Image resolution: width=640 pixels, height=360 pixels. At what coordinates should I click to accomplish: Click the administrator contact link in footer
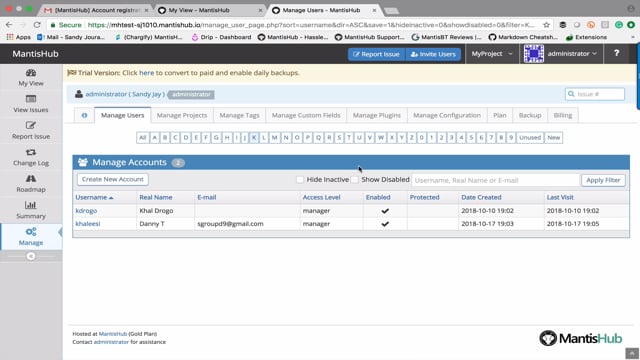pos(111,342)
